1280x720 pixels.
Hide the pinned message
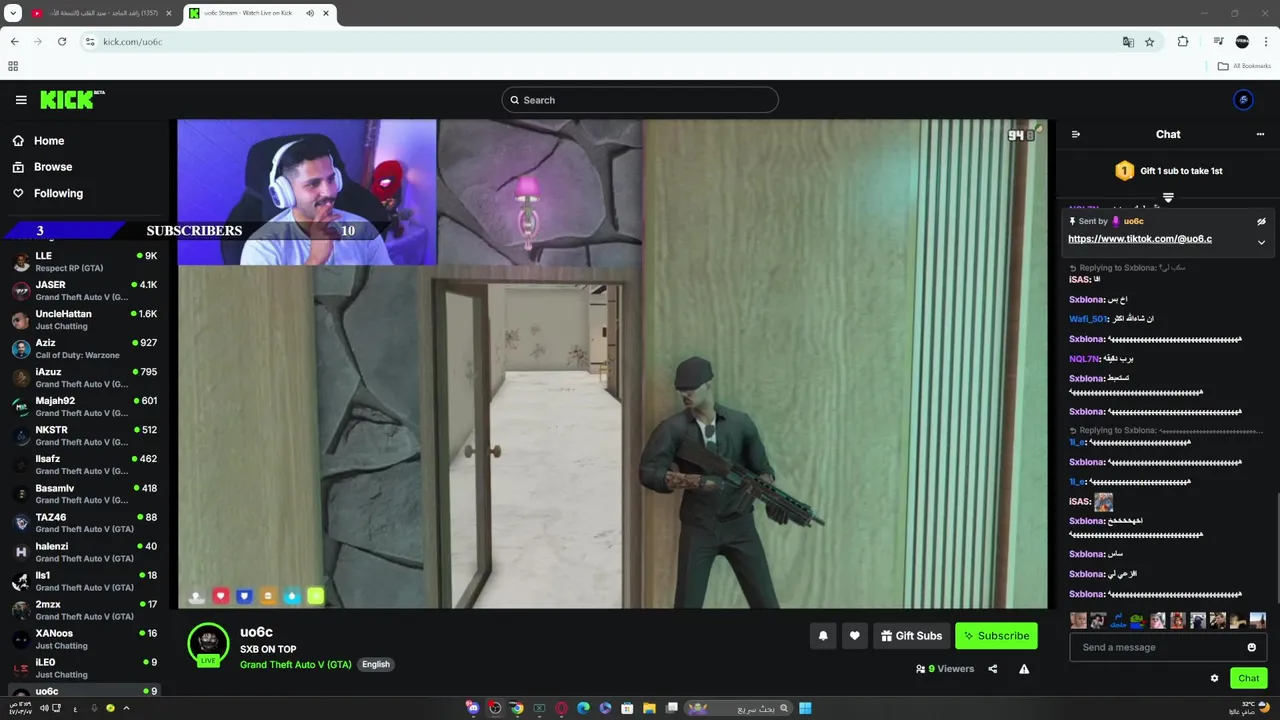(1261, 222)
